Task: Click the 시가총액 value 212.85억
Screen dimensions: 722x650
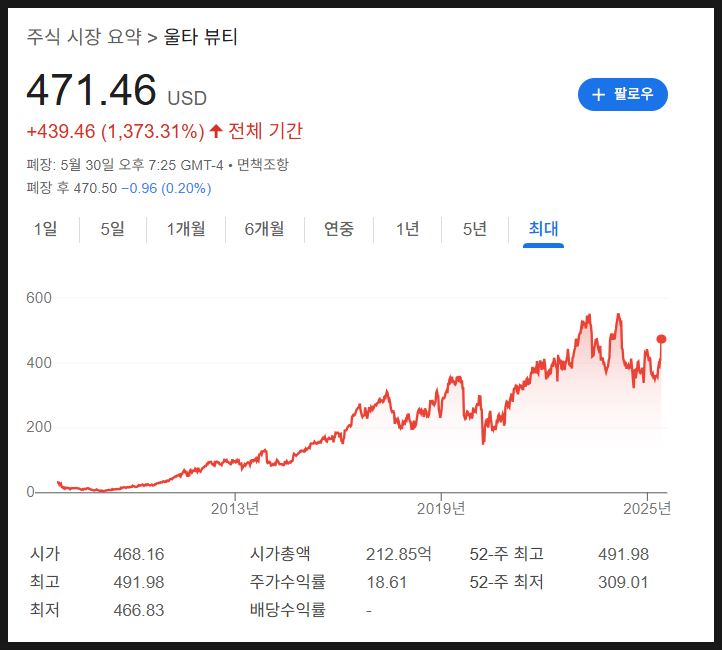Action: [x=399, y=554]
